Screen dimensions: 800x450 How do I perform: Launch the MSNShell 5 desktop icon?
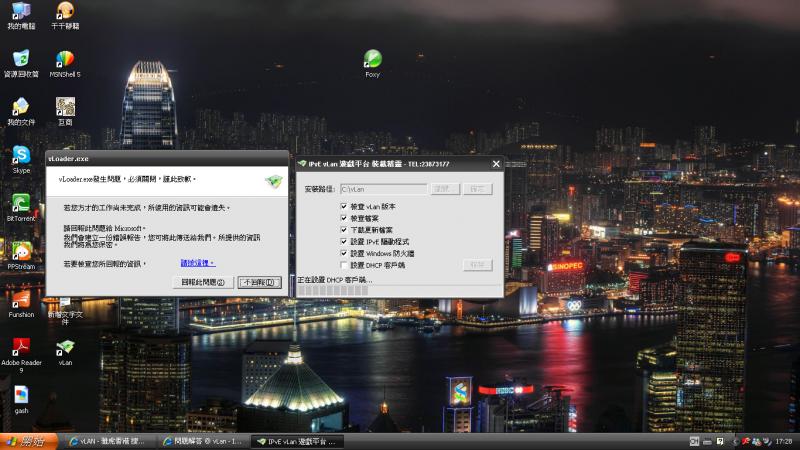pos(65,63)
